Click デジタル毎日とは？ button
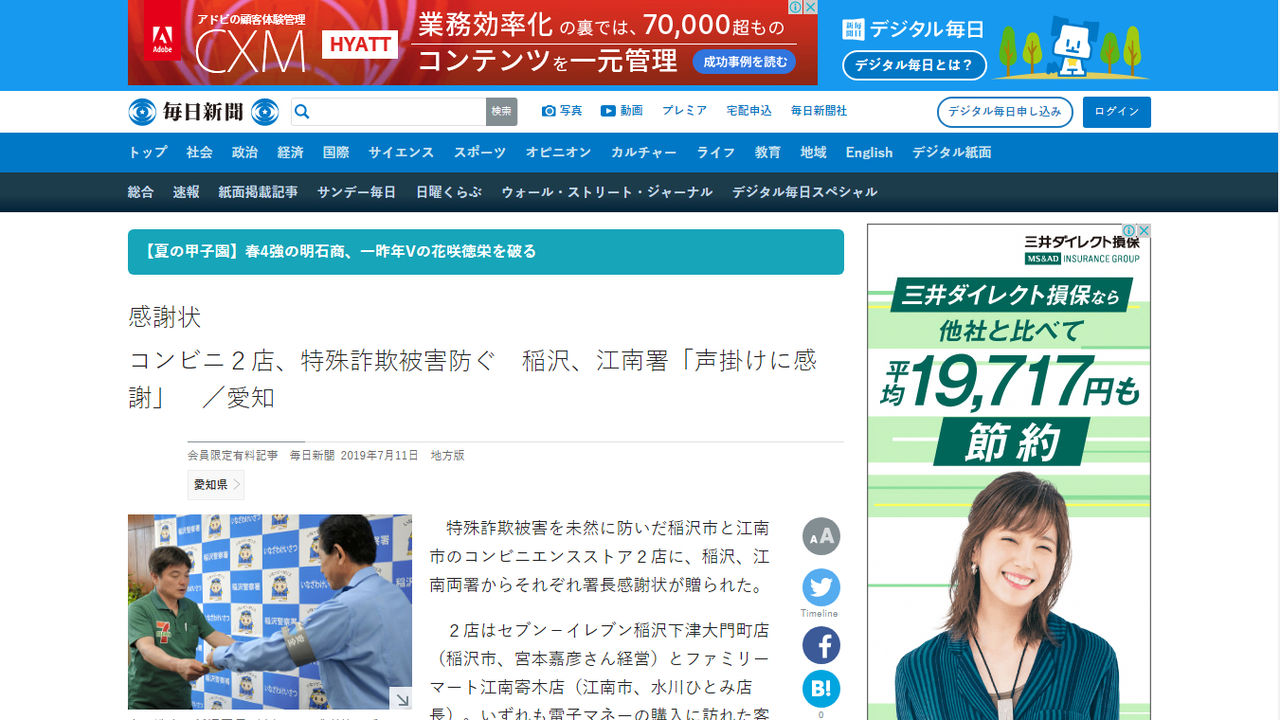 (x=914, y=65)
